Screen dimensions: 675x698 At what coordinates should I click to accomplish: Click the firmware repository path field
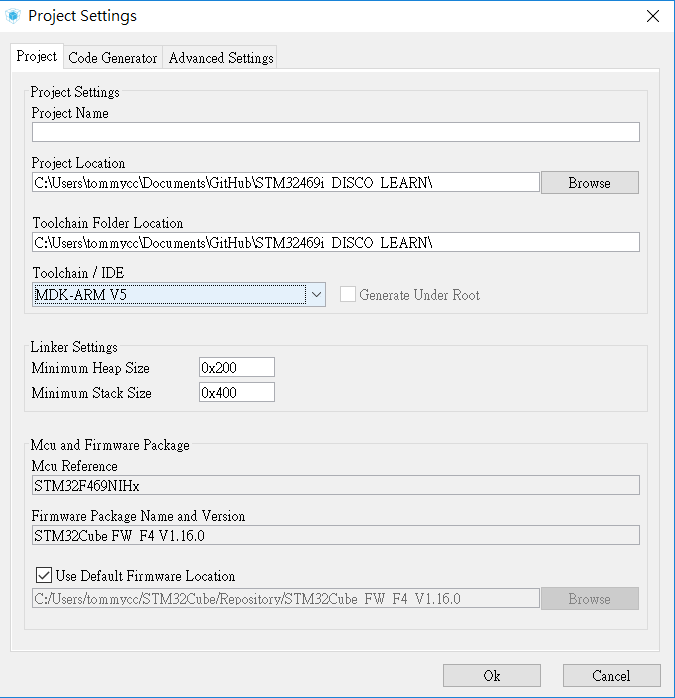pyautogui.click(x=286, y=599)
